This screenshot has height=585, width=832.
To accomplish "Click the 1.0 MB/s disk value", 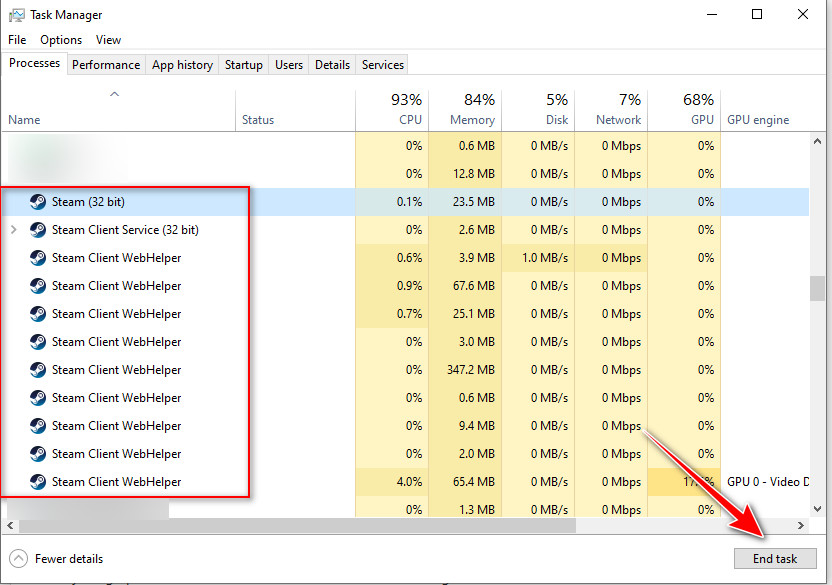I will point(545,258).
